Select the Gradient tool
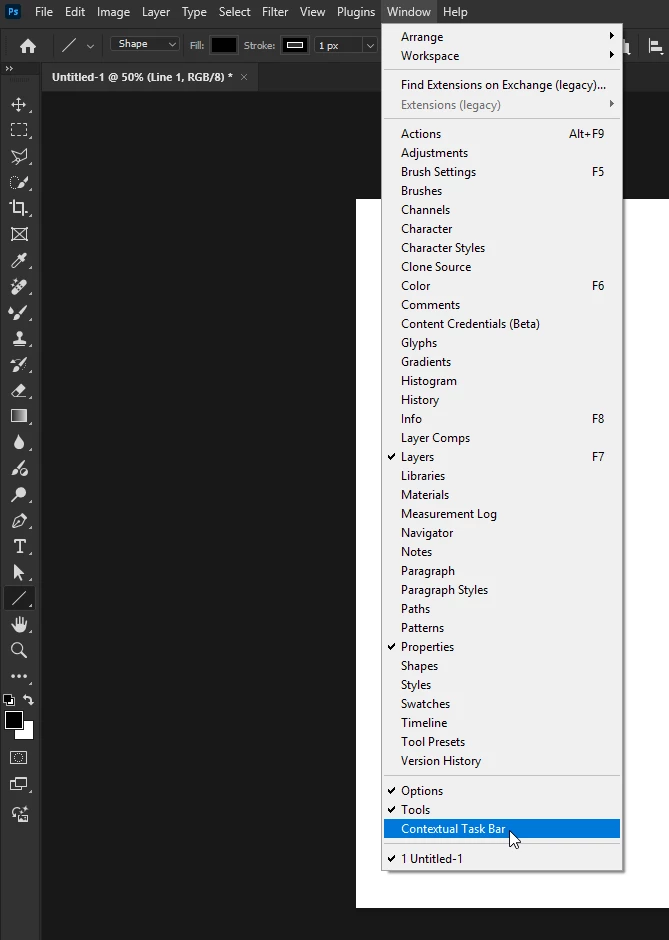The width and height of the screenshot is (669, 940). click(x=19, y=416)
